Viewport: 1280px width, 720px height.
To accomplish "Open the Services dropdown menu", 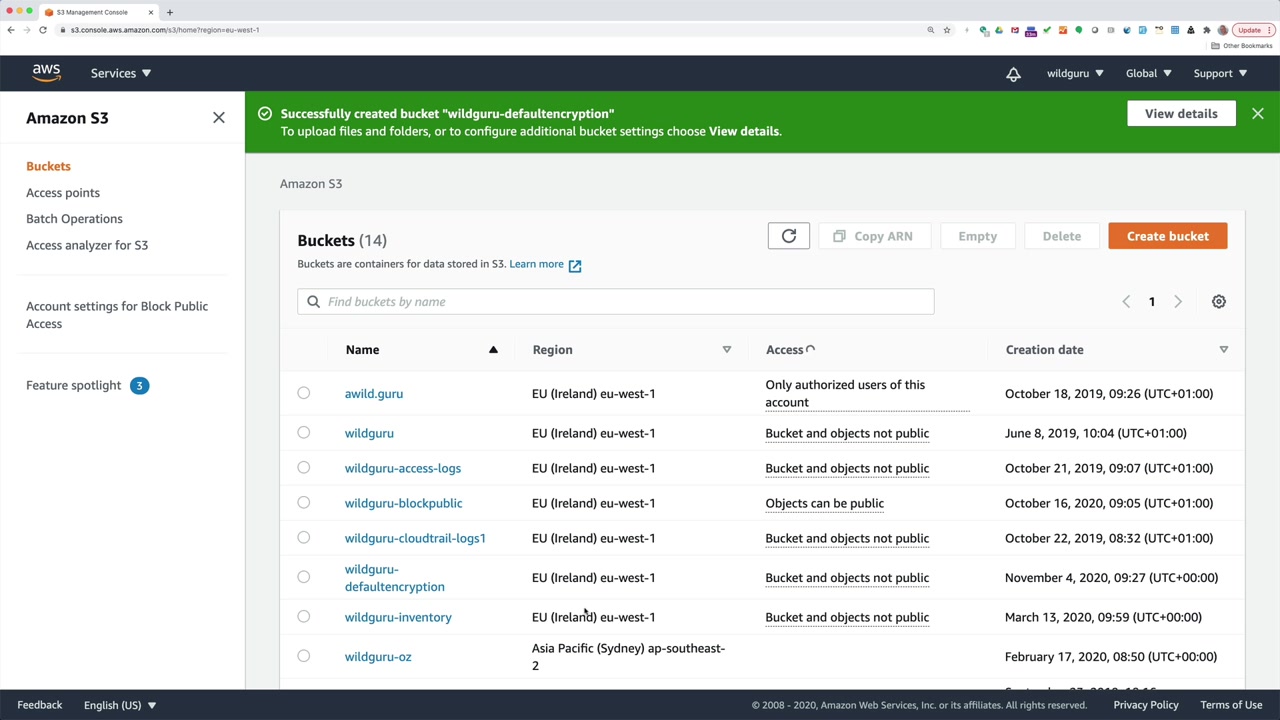I will point(120,73).
